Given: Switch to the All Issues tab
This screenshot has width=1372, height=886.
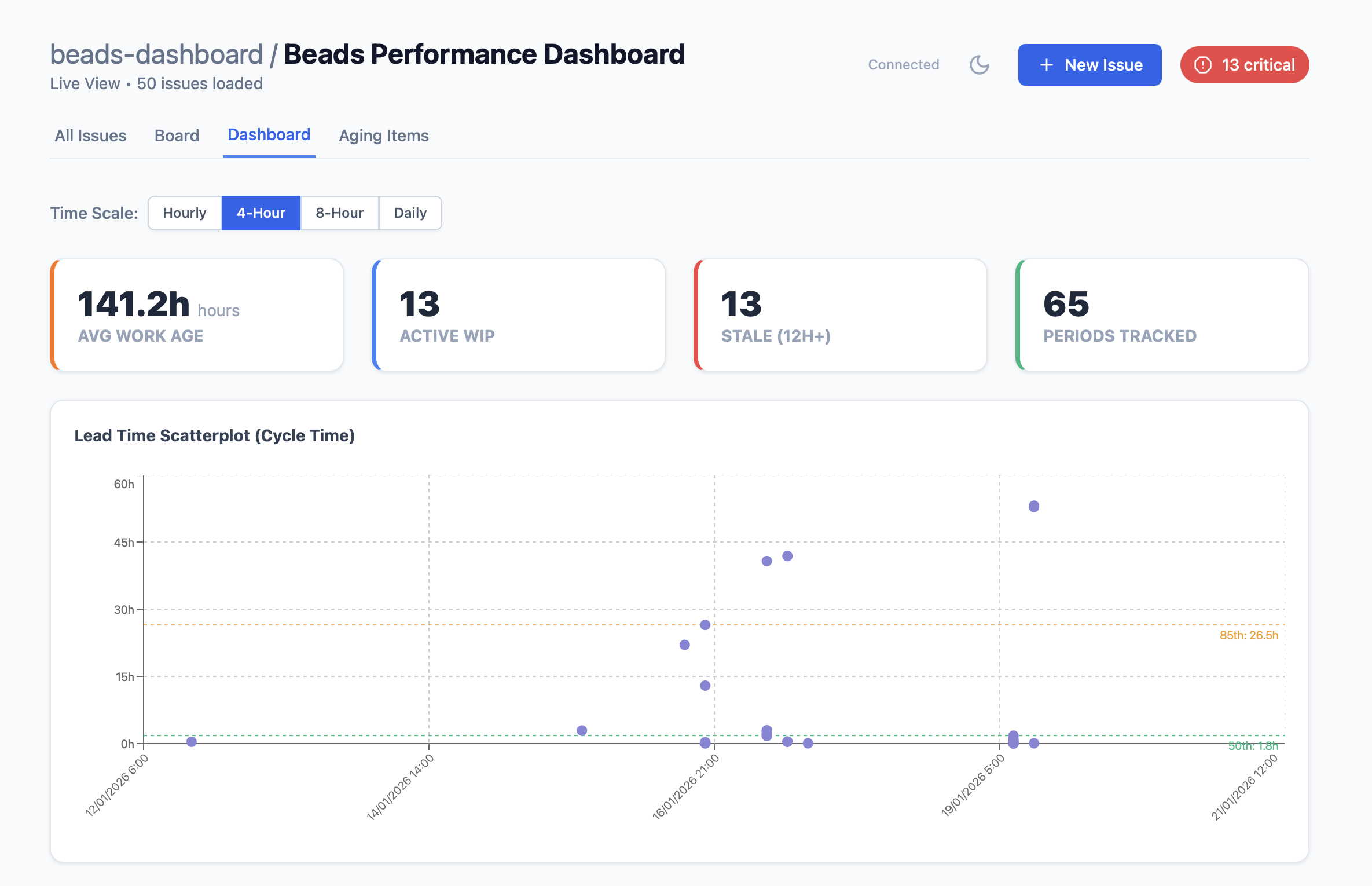Looking at the screenshot, I should (90, 136).
